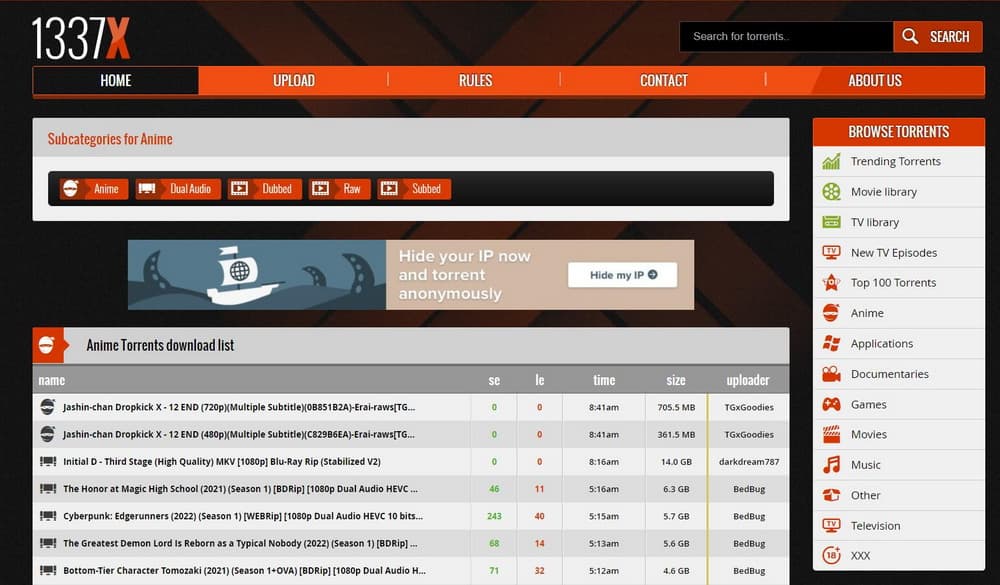1000x585 pixels.
Task: Open the Contact page tab
Action: (x=664, y=81)
